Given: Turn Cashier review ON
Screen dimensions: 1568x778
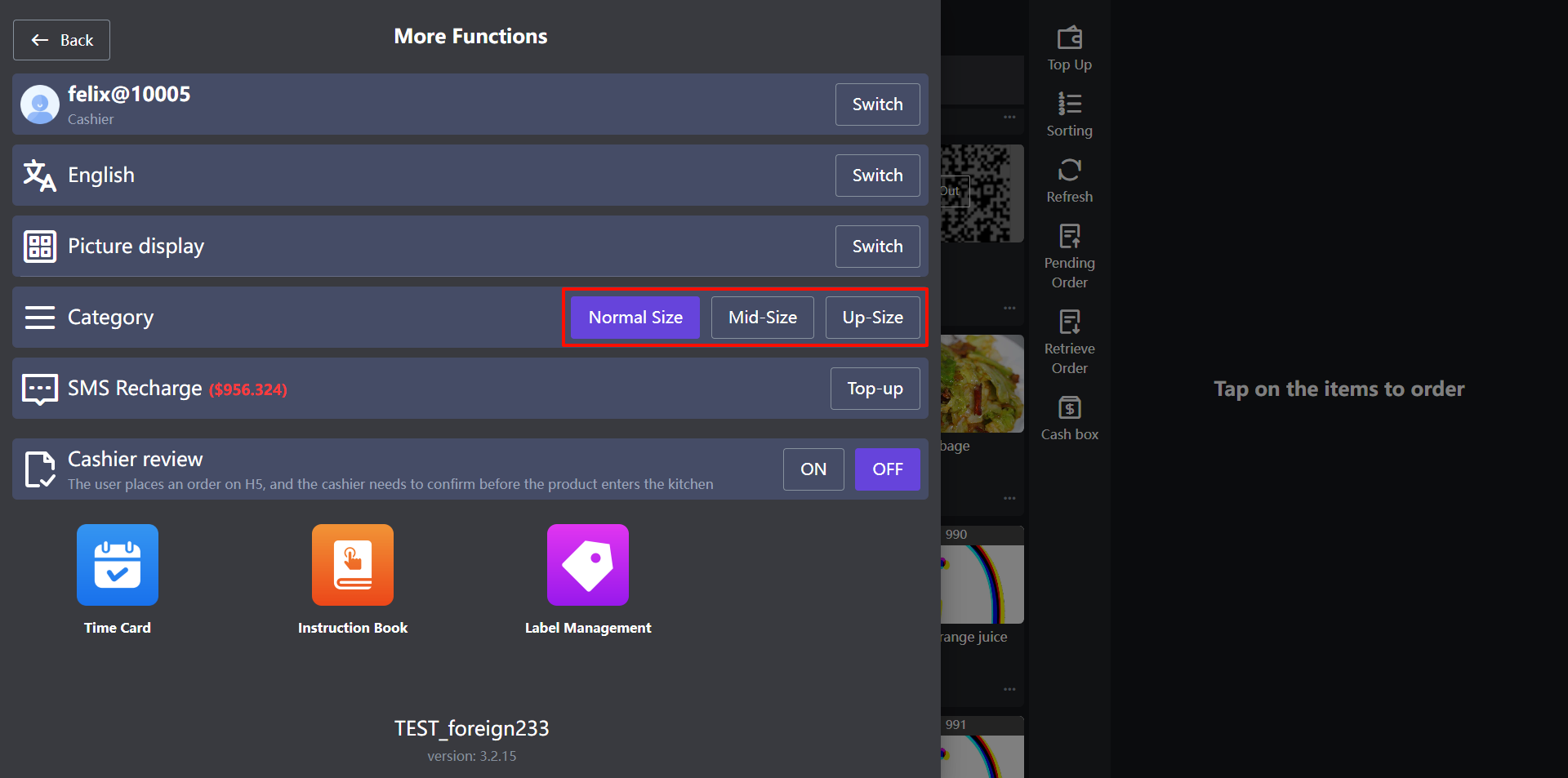Looking at the screenshot, I should pos(813,469).
